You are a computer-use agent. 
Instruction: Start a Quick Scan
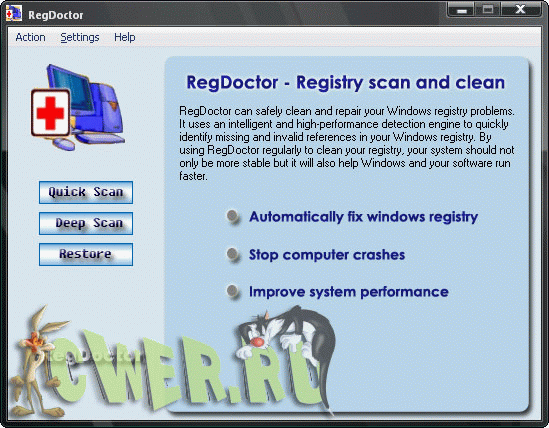pyautogui.click(x=86, y=192)
